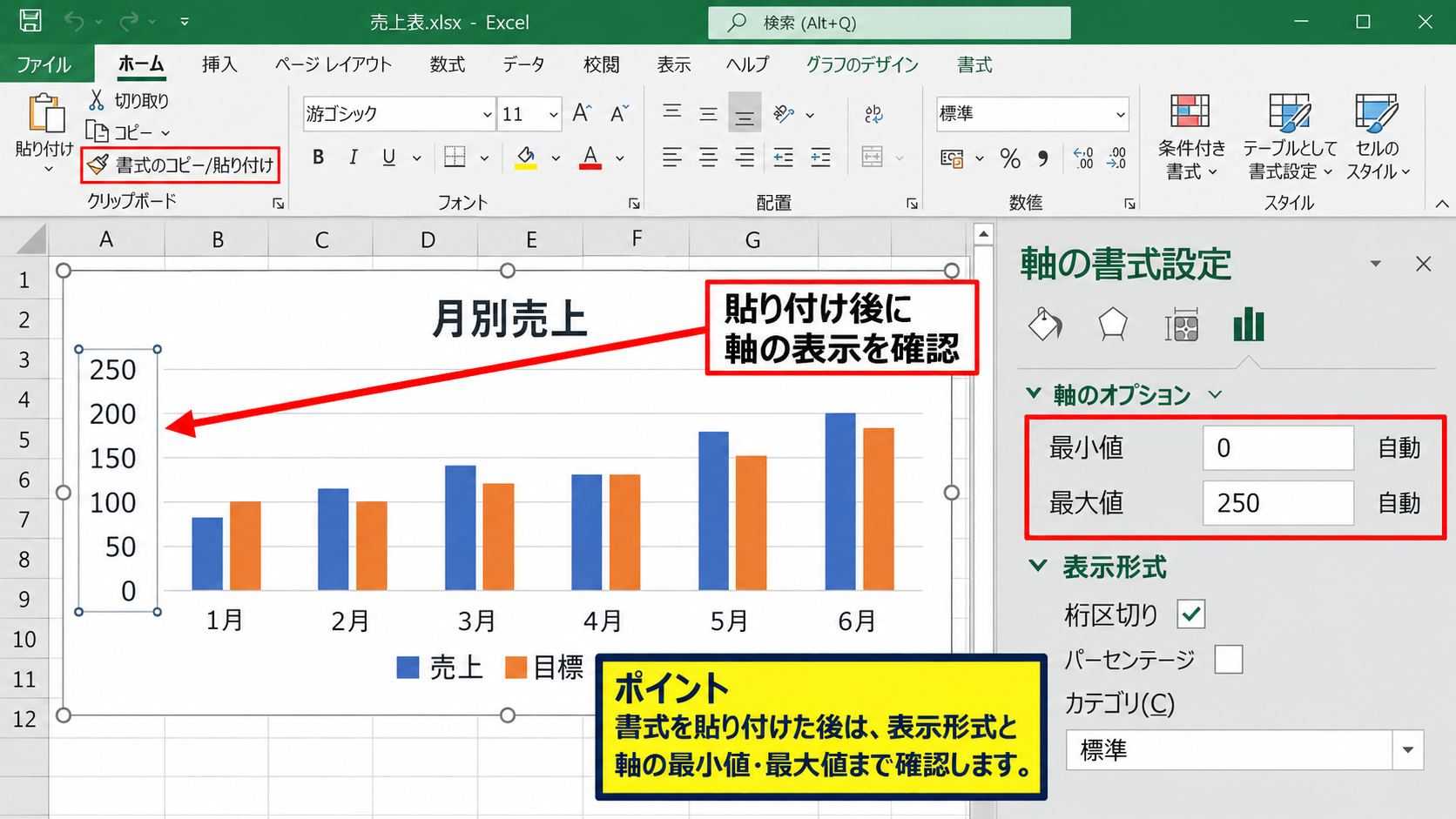Toggle Italic formatting
1456x819 pixels.
354,158
